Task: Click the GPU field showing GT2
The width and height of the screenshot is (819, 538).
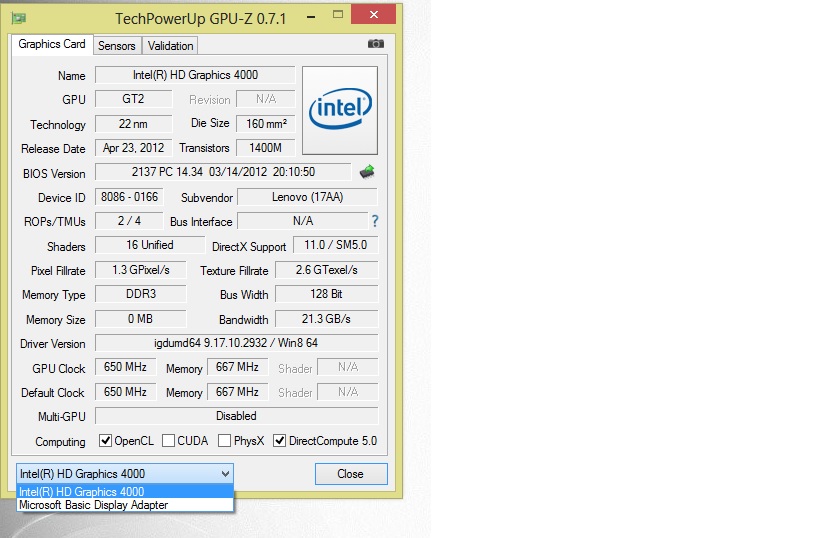Action: point(133,99)
